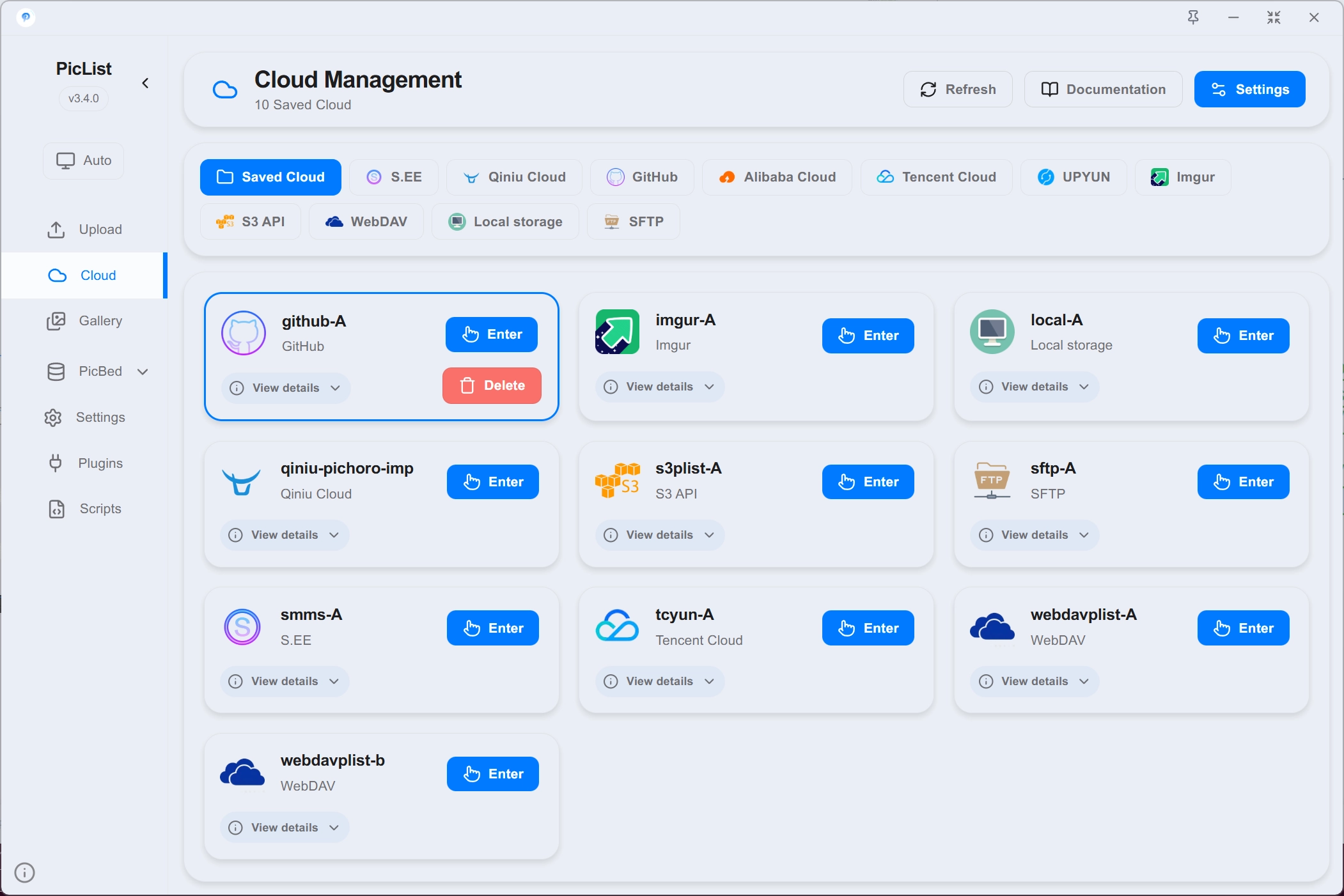
Task: Collapse the sidebar with the back chevron
Action: coord(145,83)
